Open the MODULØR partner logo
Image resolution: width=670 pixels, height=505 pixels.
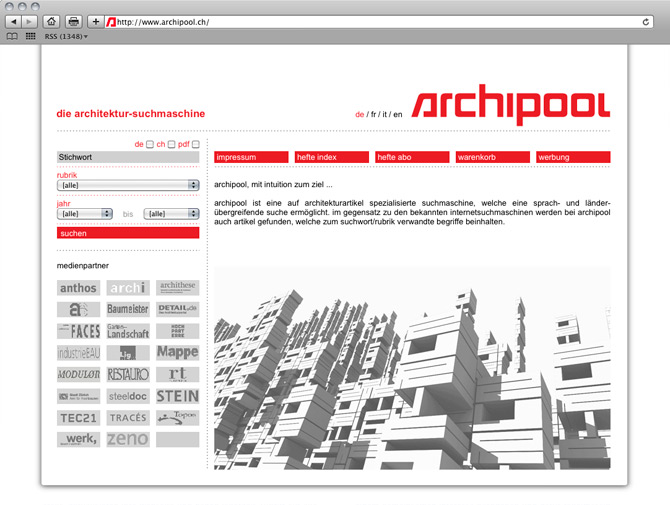[78, 375]
